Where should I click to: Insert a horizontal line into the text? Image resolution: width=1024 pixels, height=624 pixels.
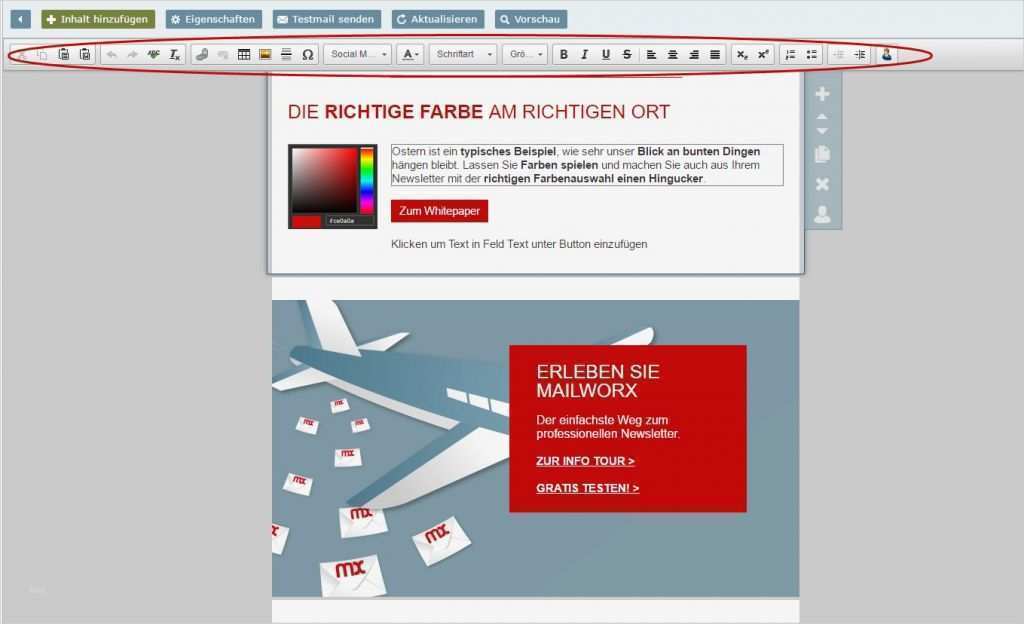pyautogui.click(x=286, y=54)
